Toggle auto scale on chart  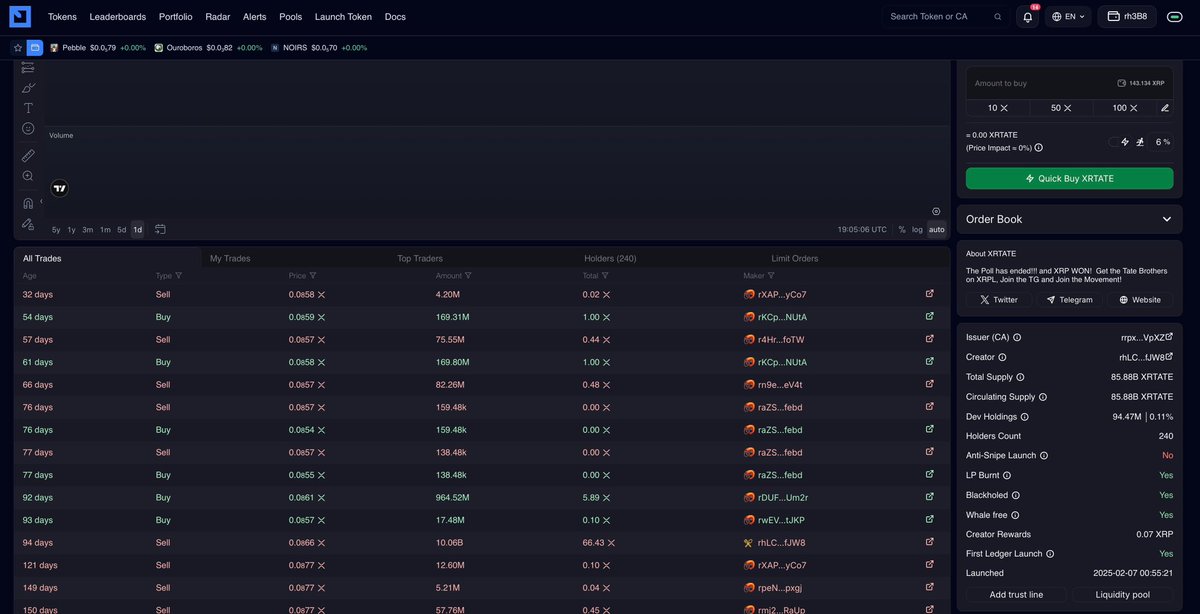coord(936,229)
